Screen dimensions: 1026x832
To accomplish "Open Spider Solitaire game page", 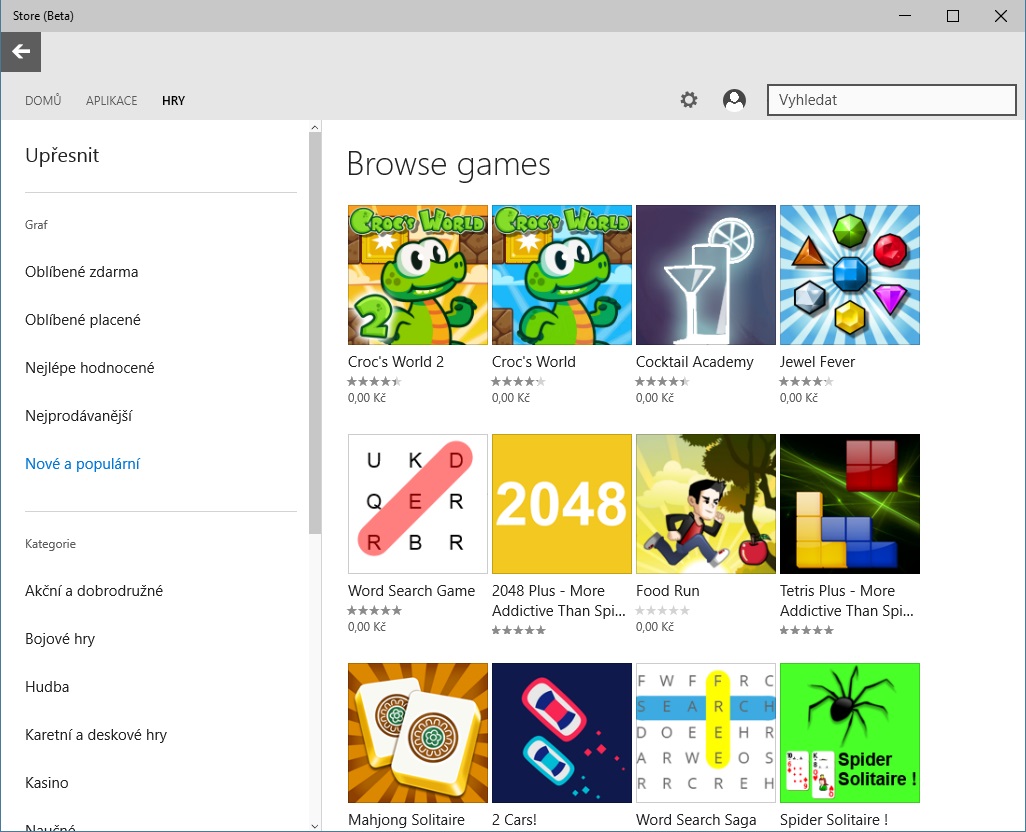I will 849,733.
